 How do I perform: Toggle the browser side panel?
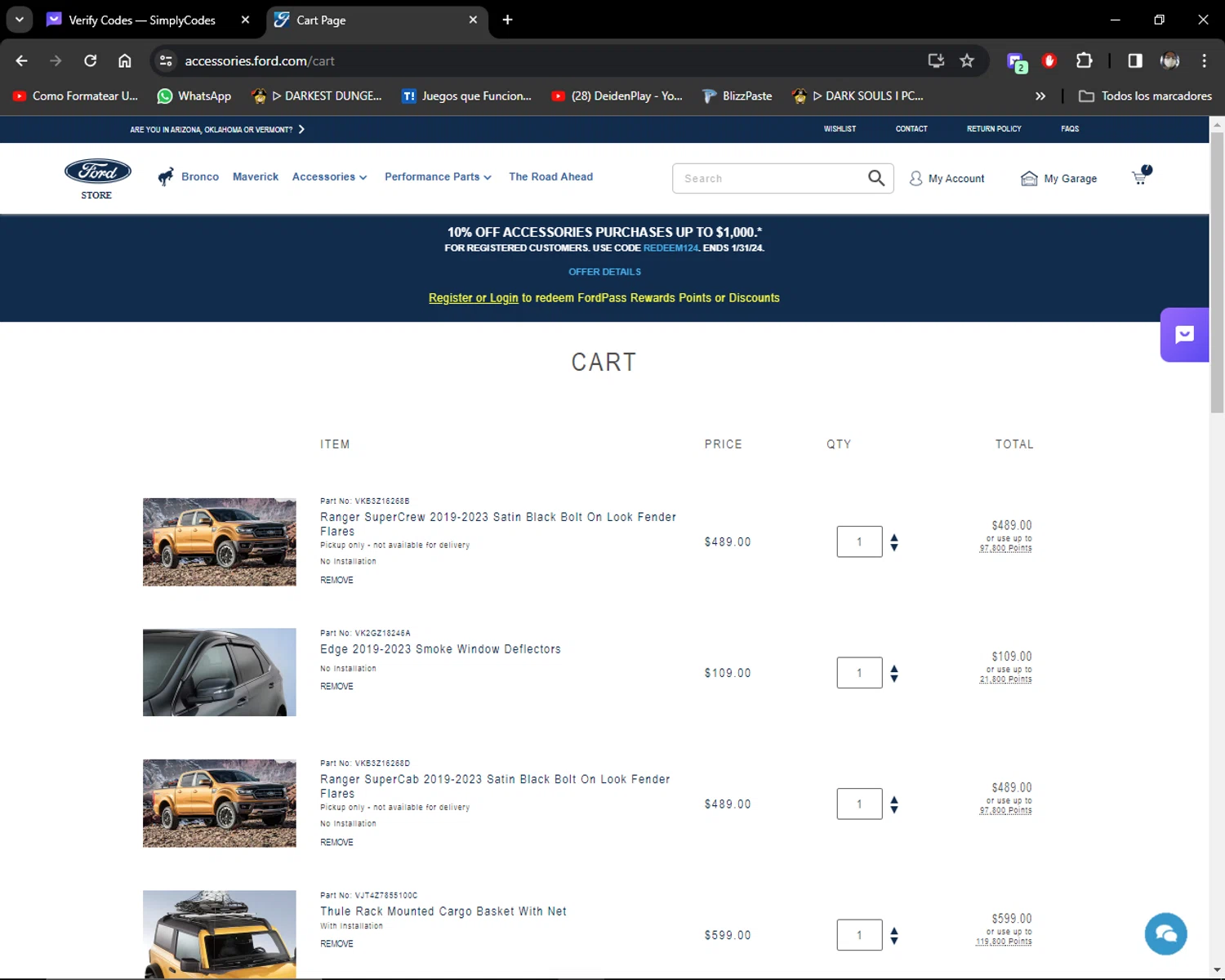pyautogui.click(x=1135, y=60)
